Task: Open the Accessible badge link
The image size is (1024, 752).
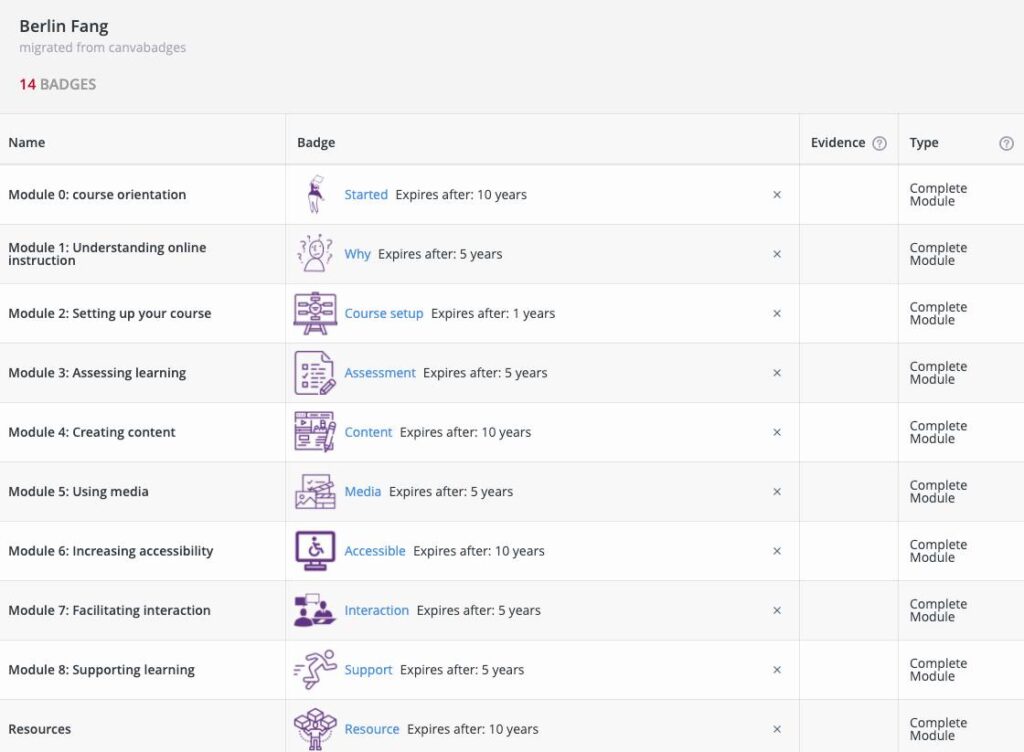Action: pyautogui.click(x=375, y=551)
